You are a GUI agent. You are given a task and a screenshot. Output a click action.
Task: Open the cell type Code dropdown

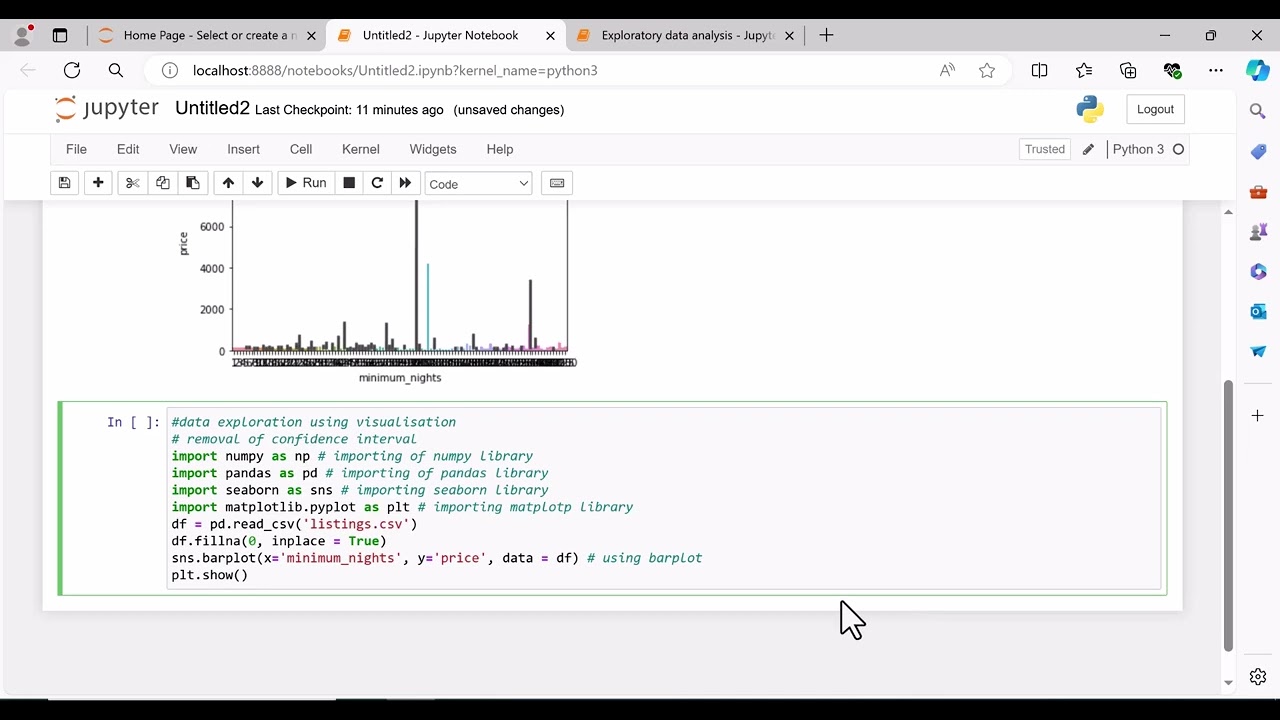(x=478, y=184)
